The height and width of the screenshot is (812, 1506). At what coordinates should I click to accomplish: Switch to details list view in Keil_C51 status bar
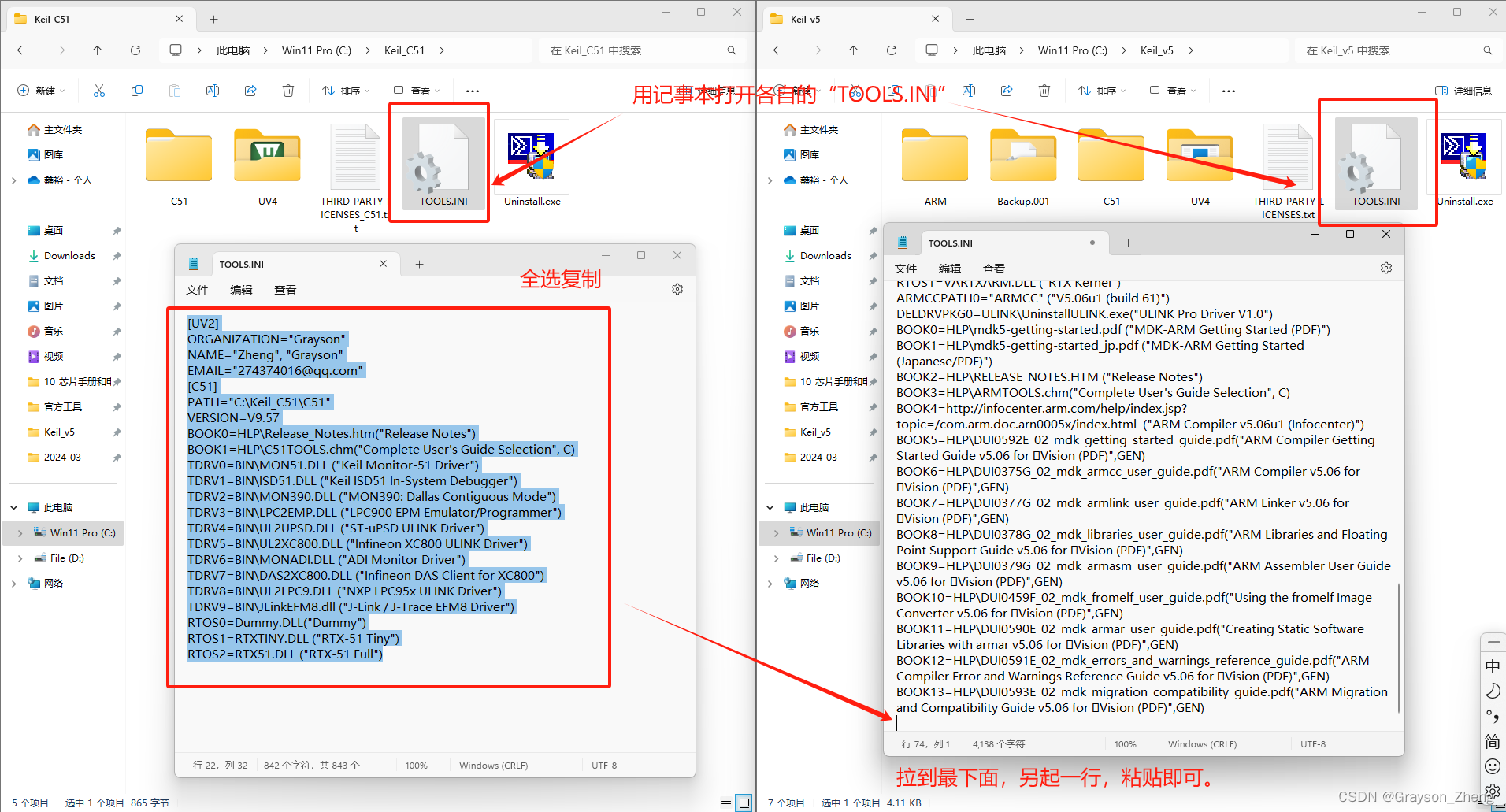(x=726, y=803)
